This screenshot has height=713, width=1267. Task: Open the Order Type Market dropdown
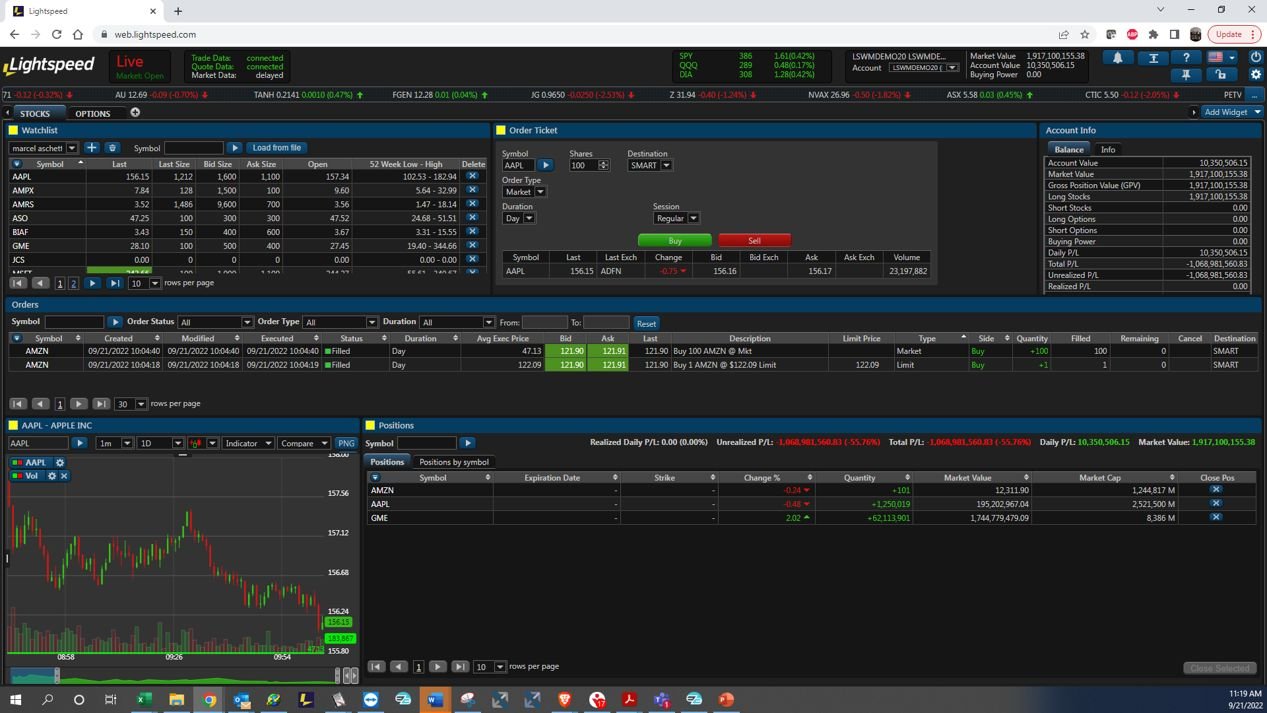coord(524,192)
